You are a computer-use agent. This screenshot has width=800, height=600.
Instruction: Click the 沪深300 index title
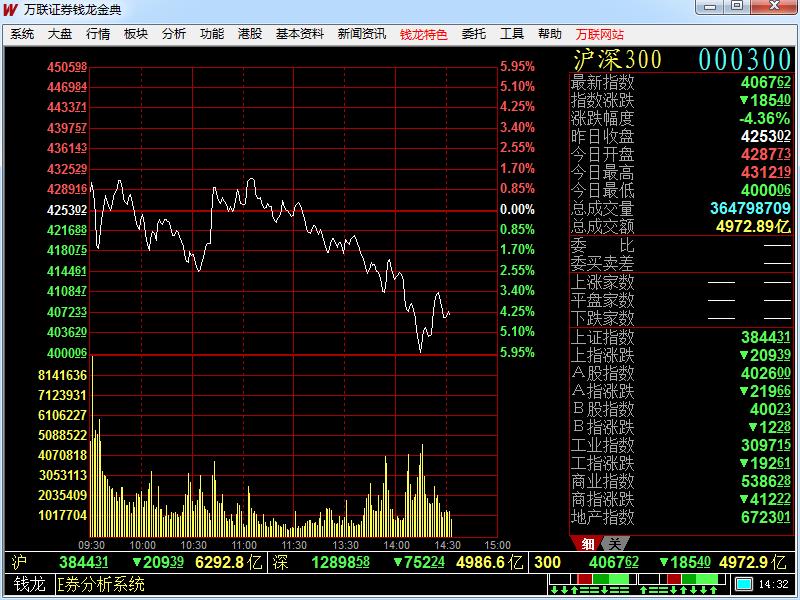[618, 60]
